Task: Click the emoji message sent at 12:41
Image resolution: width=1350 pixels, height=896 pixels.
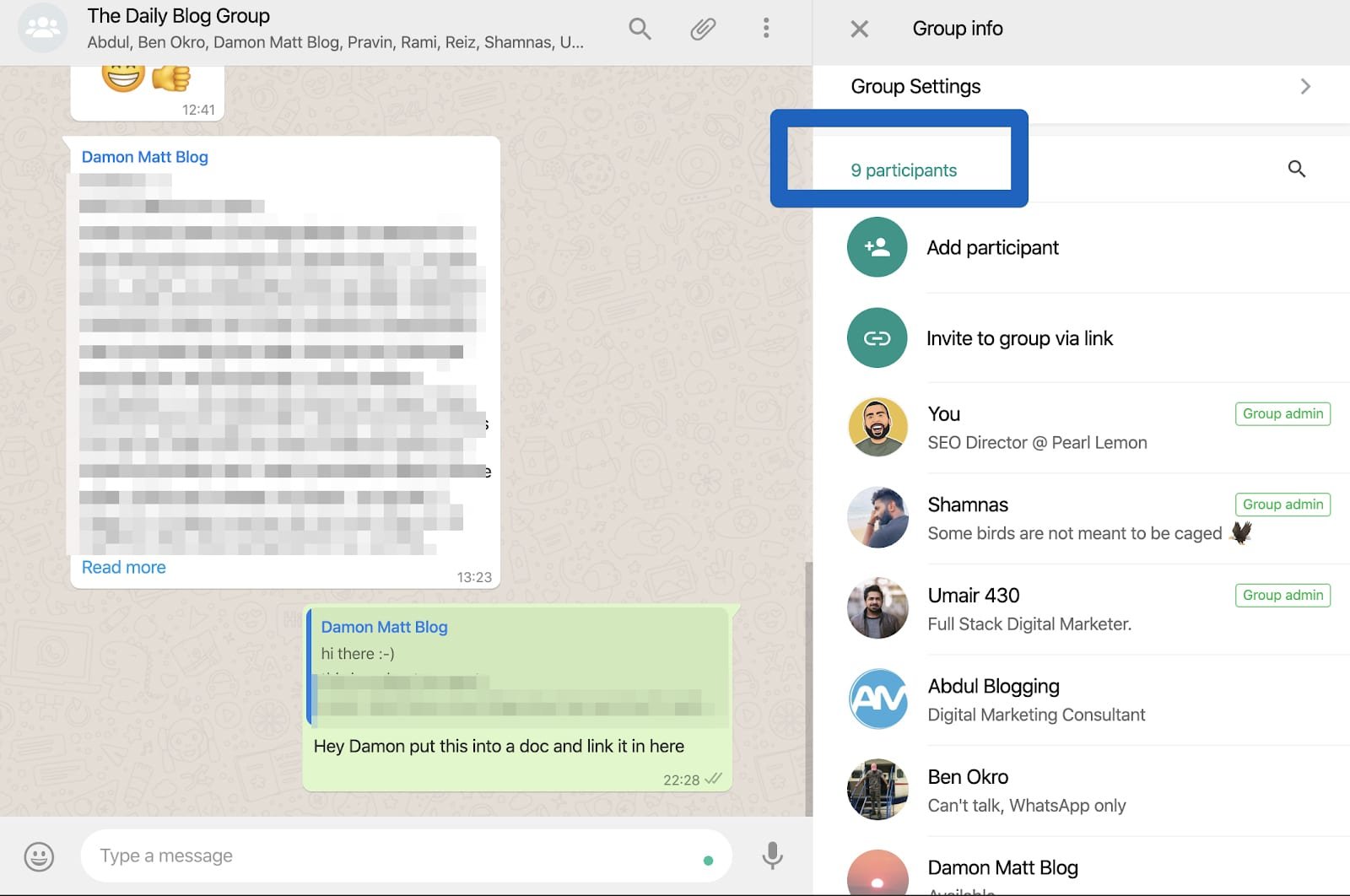Action: [x=147, y=93]
